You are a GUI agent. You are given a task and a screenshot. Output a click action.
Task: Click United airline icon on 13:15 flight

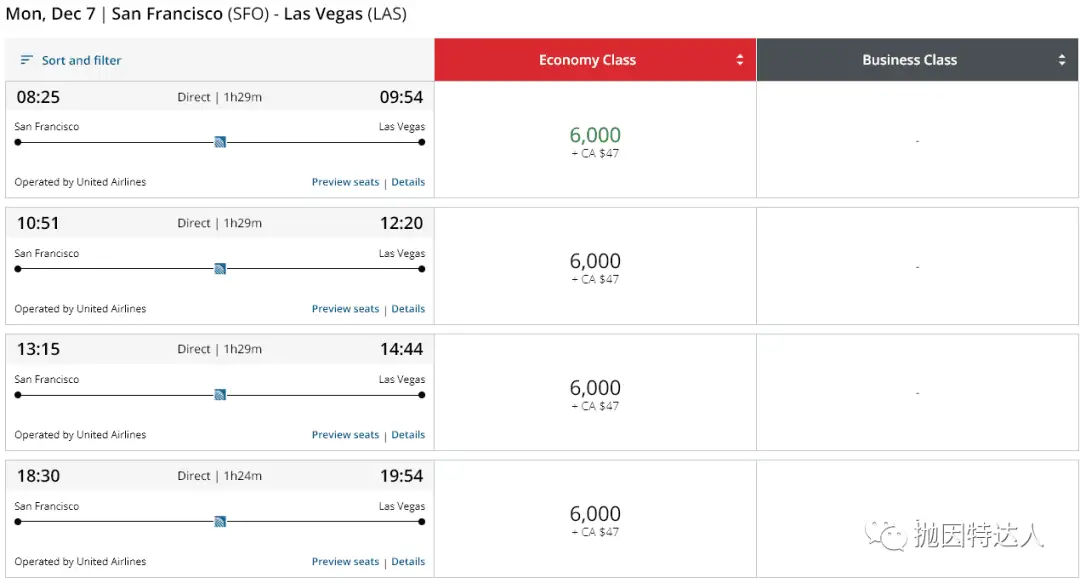(220, 395)
